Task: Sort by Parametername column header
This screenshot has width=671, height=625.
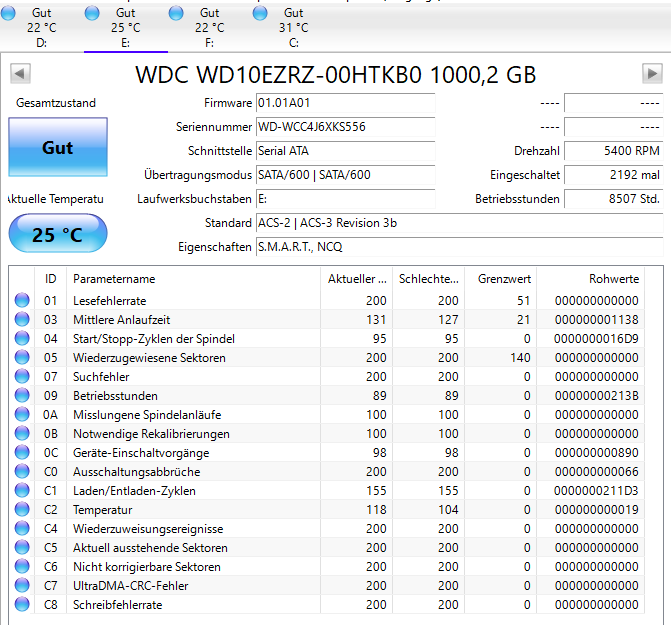Action: [x=193, y=279]
